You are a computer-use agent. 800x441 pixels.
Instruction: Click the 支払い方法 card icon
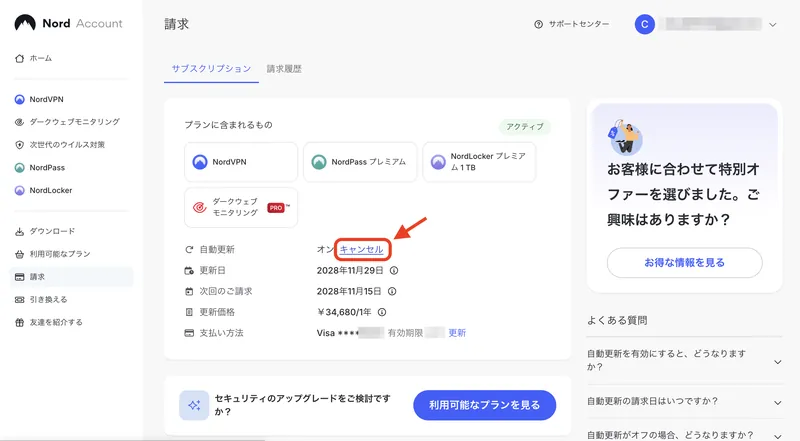coord(189,333)
